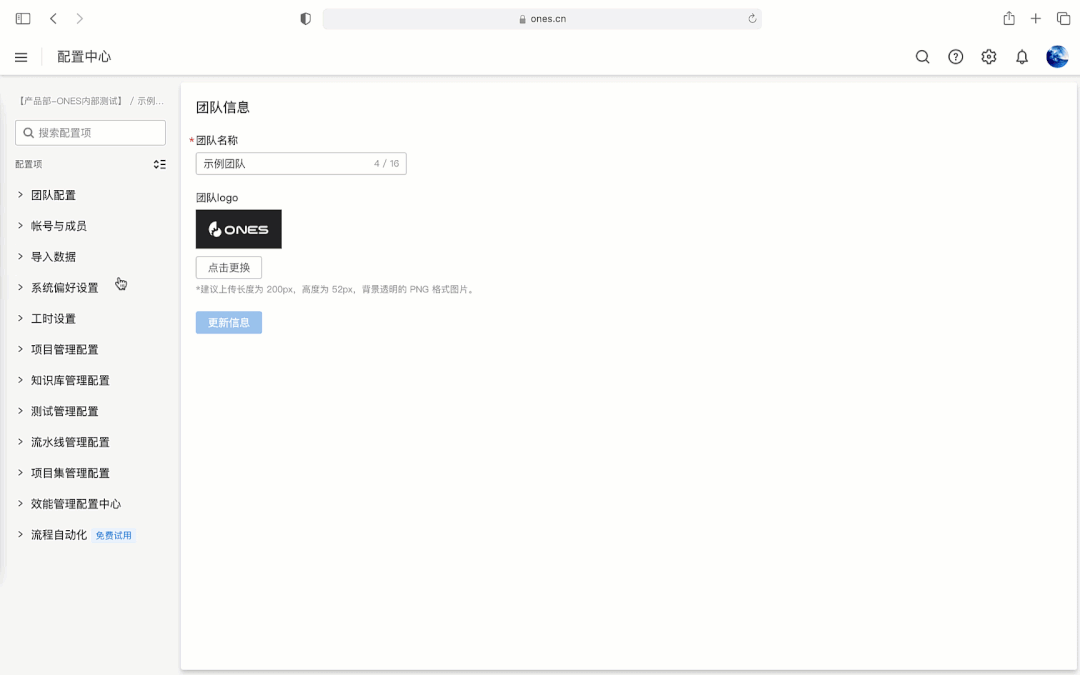Click the 更新信息 button
Screen dimensions: 1080x675
coord(229,322)
